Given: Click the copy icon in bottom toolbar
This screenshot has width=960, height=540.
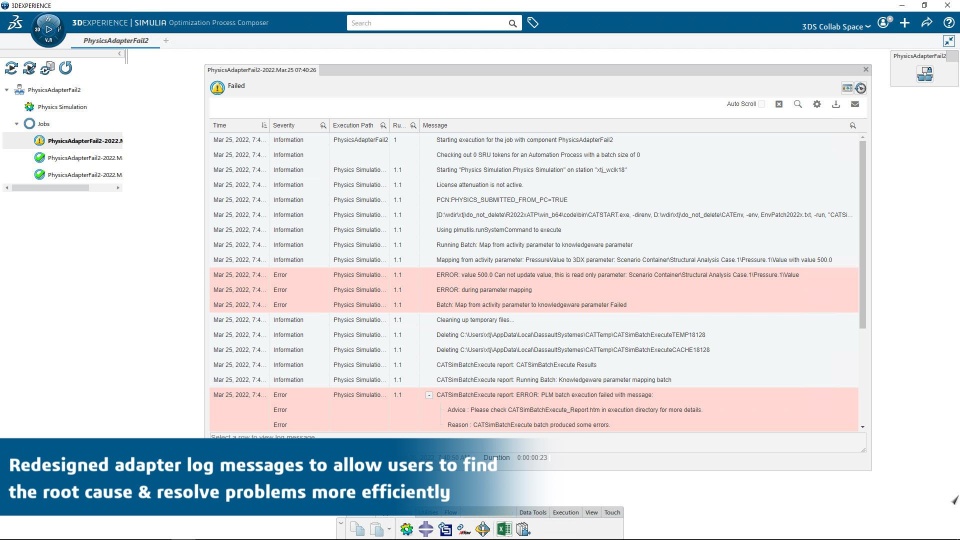Looking at the screenshot, I should tap(357, 529).
